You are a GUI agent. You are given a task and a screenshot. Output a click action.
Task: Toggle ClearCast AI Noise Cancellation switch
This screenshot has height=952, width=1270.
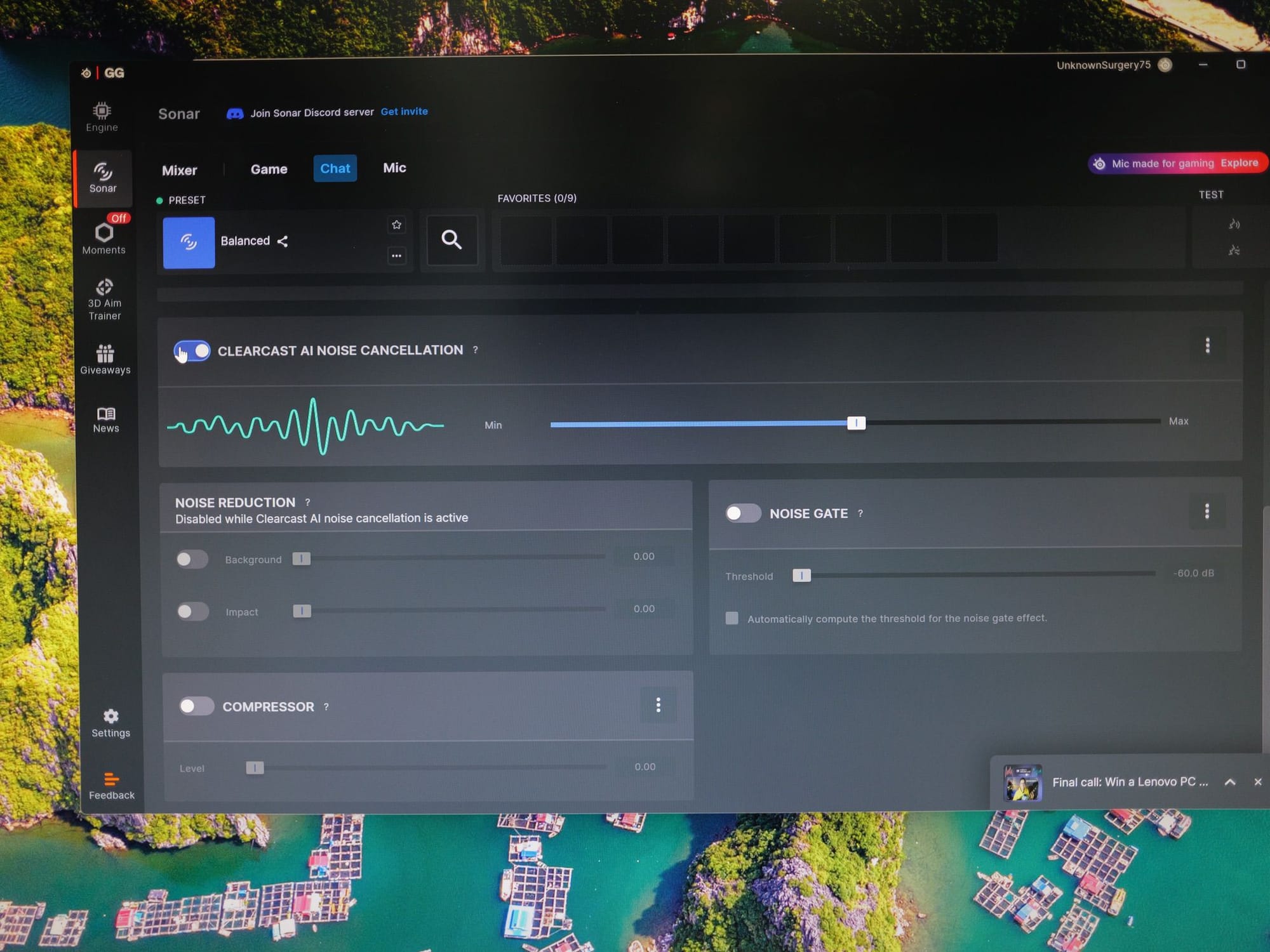pyautogui.click(x=192, y=351)
